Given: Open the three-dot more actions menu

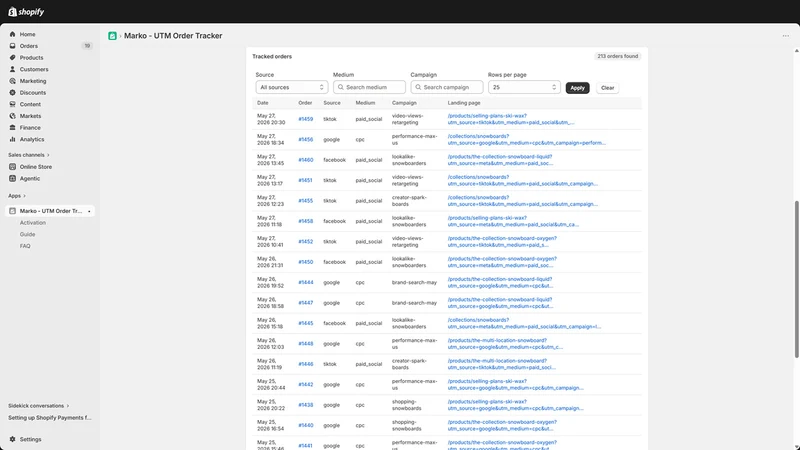Looking at the screenshot, I should coord(785,36).
